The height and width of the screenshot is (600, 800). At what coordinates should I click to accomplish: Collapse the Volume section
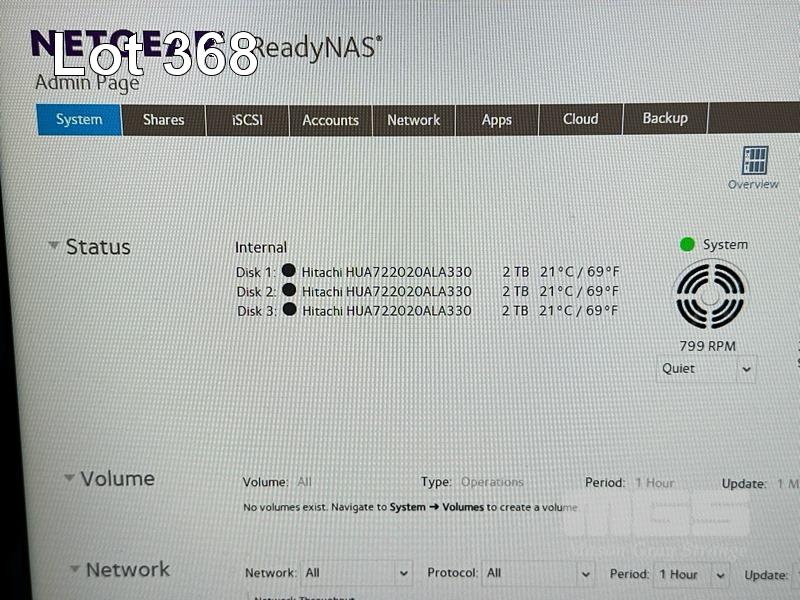tap(69, 478)
